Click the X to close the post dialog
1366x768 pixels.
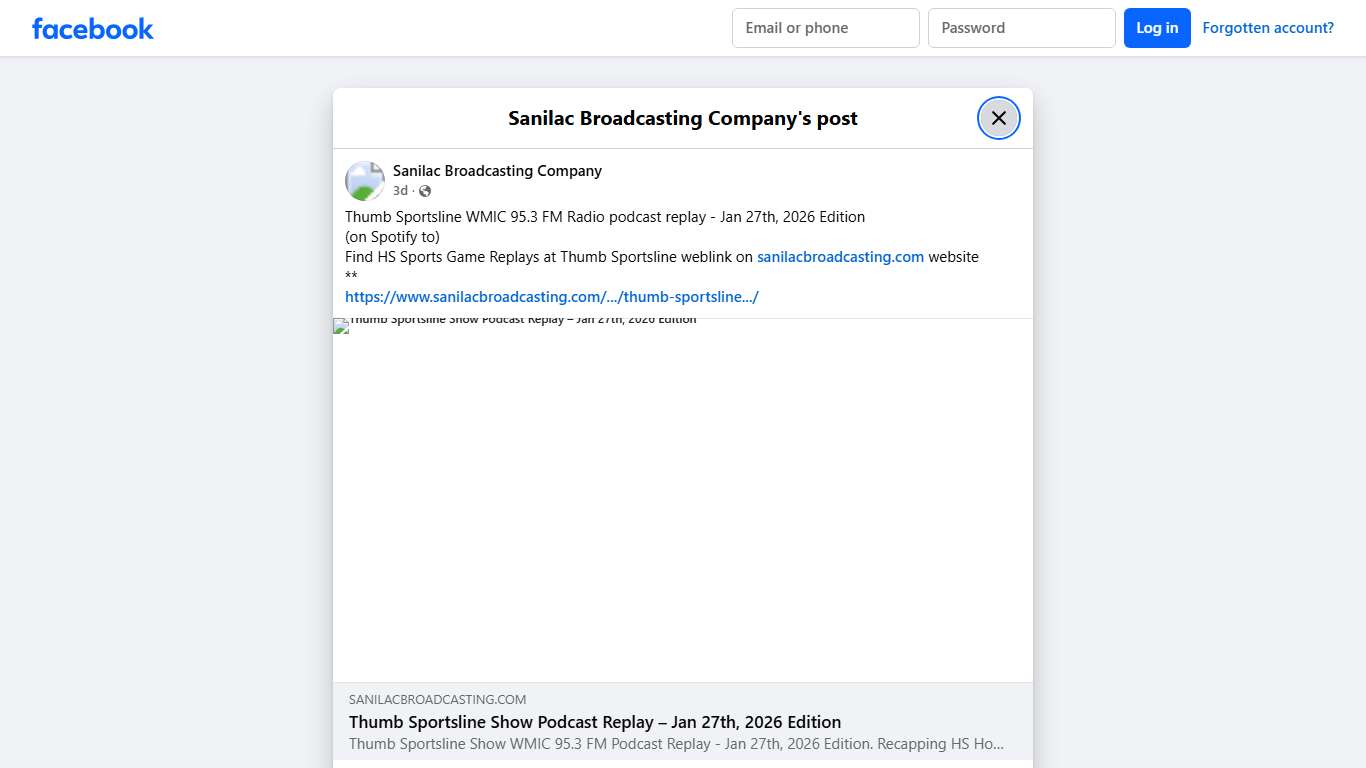998,117
